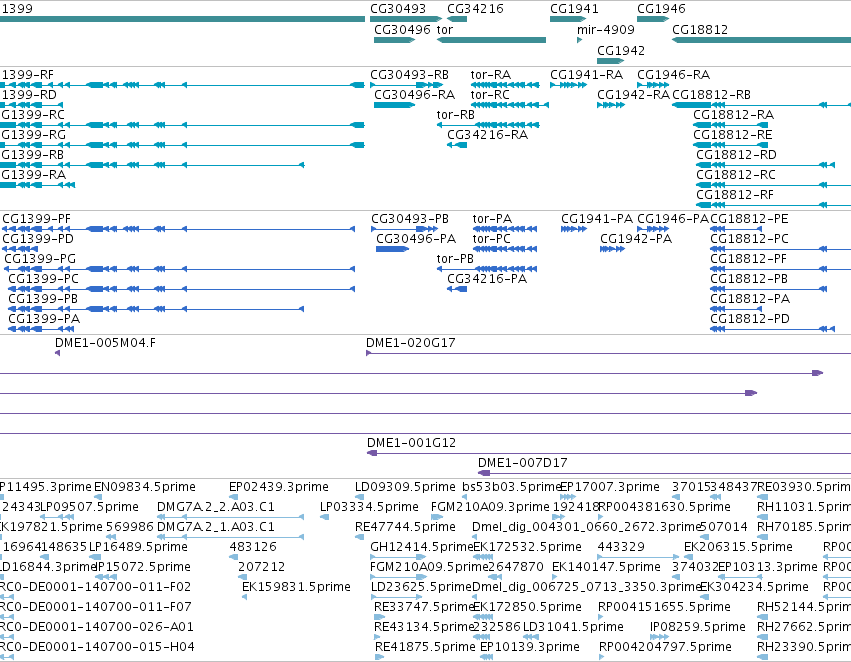This screenshot has width=851, height=662.
Task: Select the DME1-005M04.F clone label
Action: (105, 343)
